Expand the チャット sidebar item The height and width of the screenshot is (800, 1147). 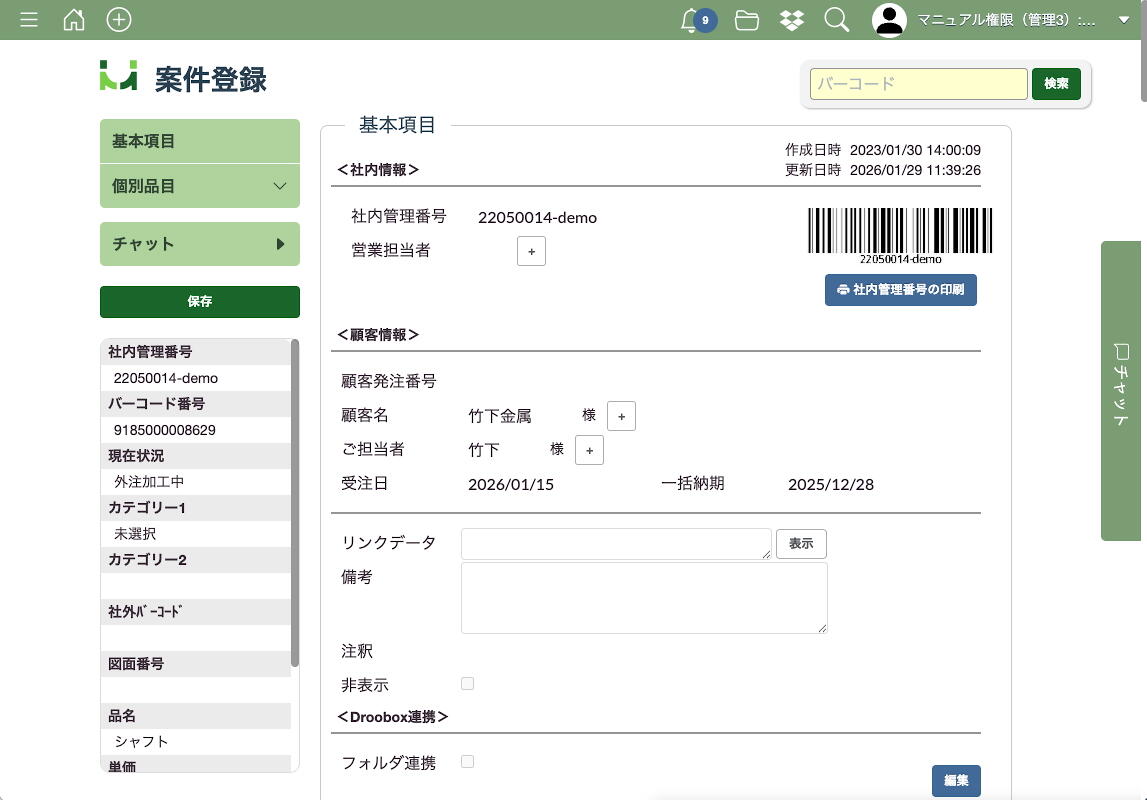click(x=200, y=244)
